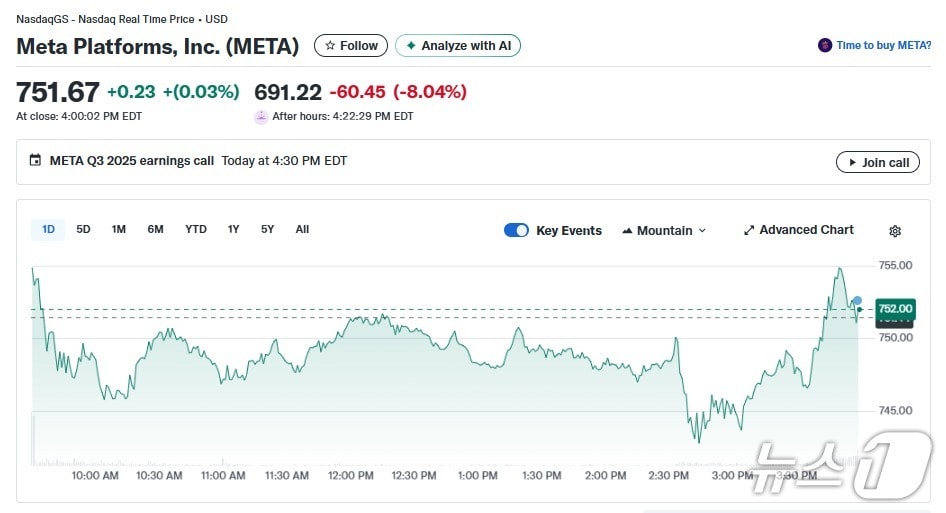Click the Analyze with AI button
Image resolution: width=946 pixels, height=513 pixels.
tap(458, 46)
